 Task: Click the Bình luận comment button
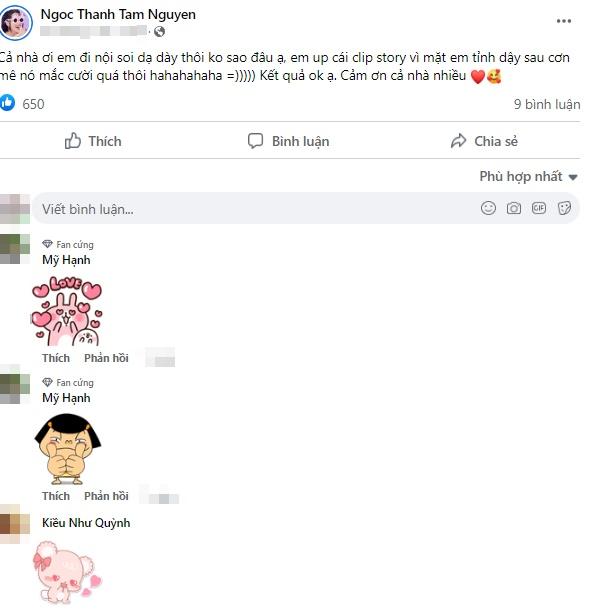(289, 141)
